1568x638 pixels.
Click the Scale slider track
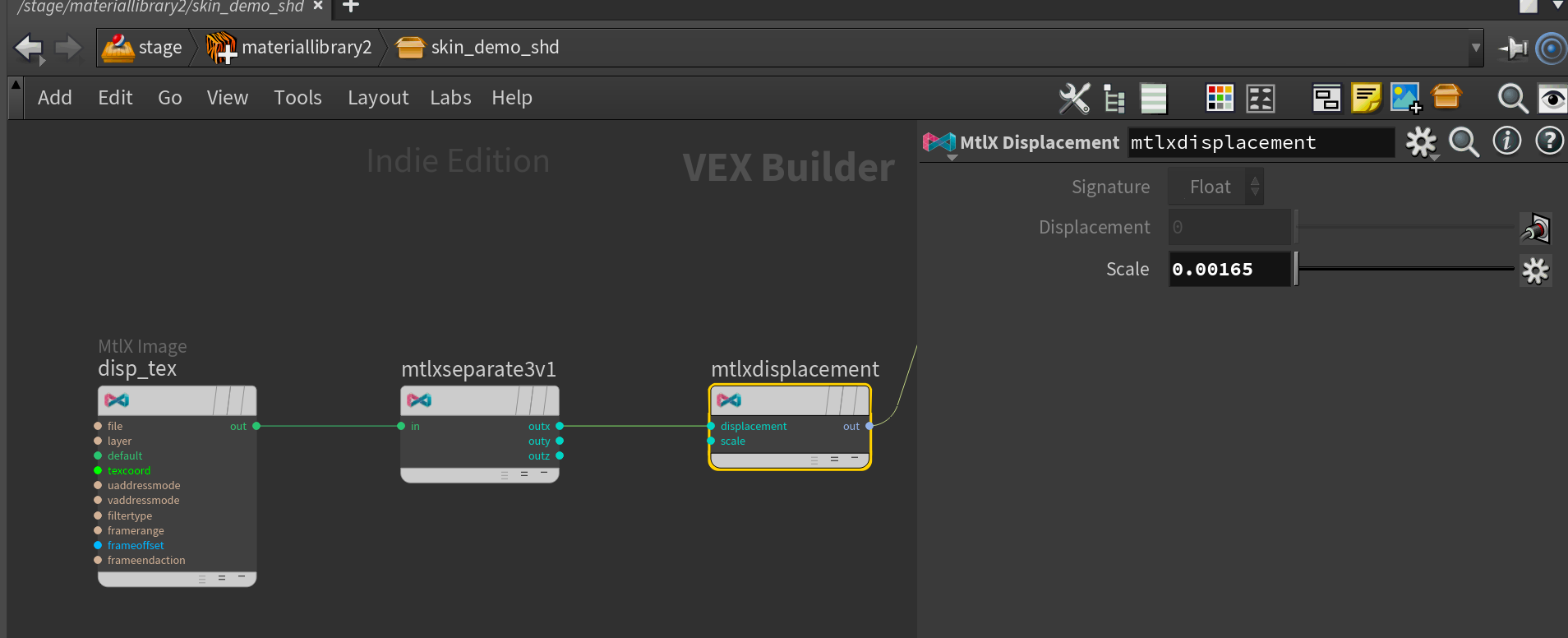coord(1405,269)
